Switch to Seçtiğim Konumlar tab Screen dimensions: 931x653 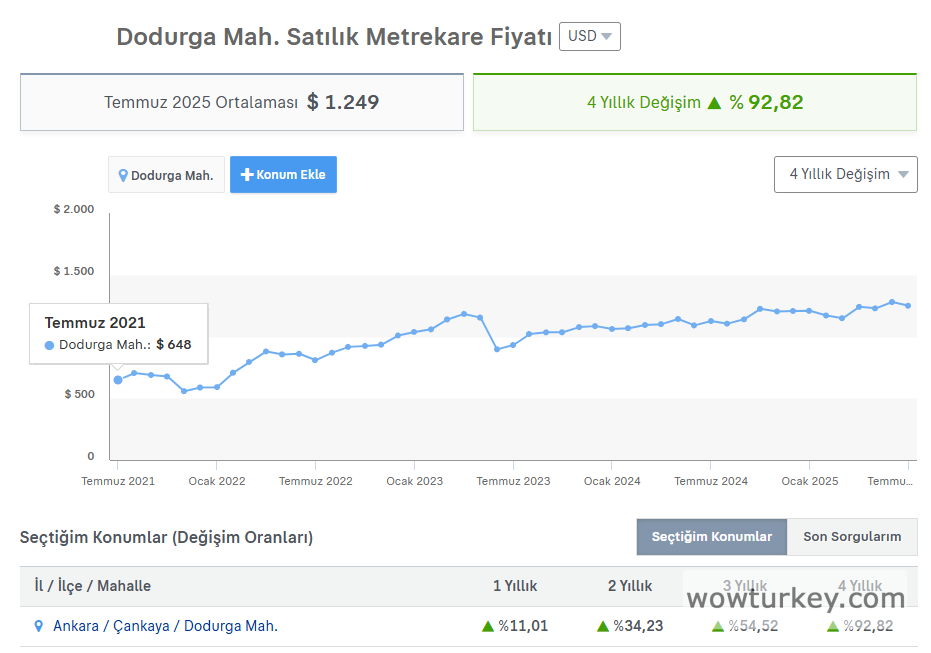(x=711, y=537)
